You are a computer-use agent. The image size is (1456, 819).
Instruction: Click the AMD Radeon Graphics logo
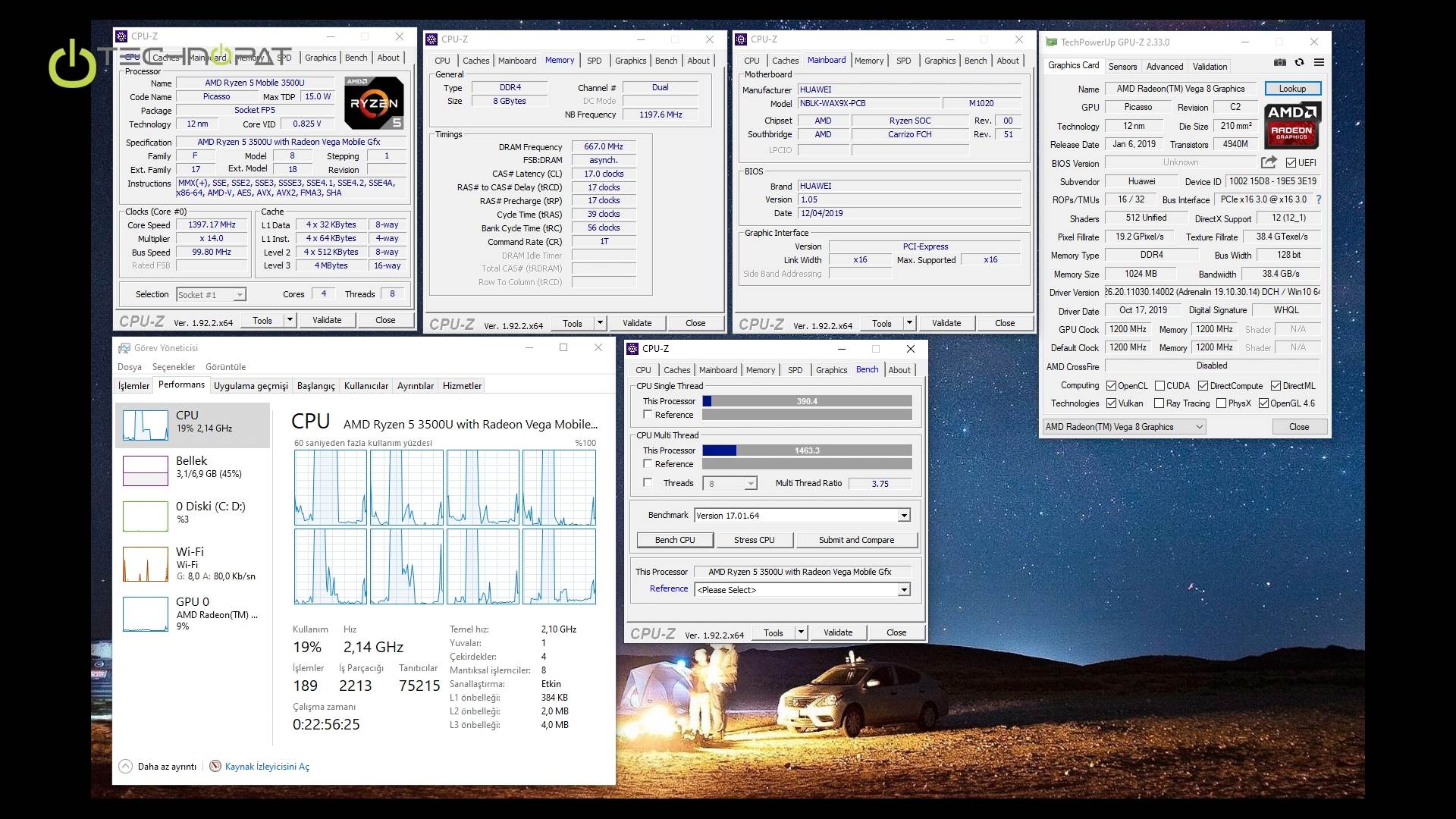[x=1293, y=125]
